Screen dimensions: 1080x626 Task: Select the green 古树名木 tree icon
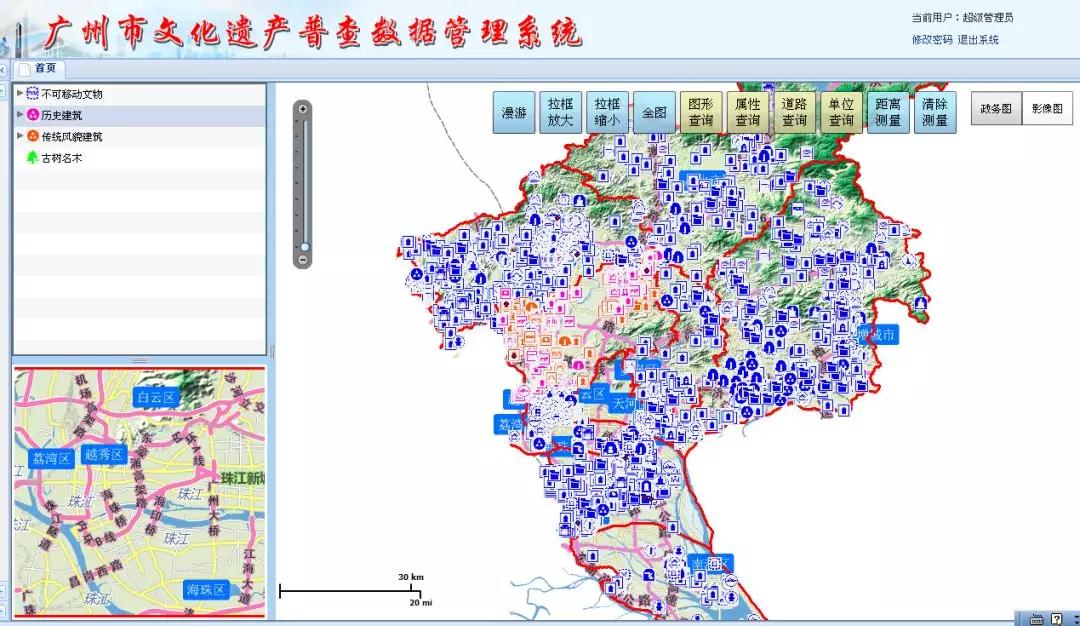point(31,157)
